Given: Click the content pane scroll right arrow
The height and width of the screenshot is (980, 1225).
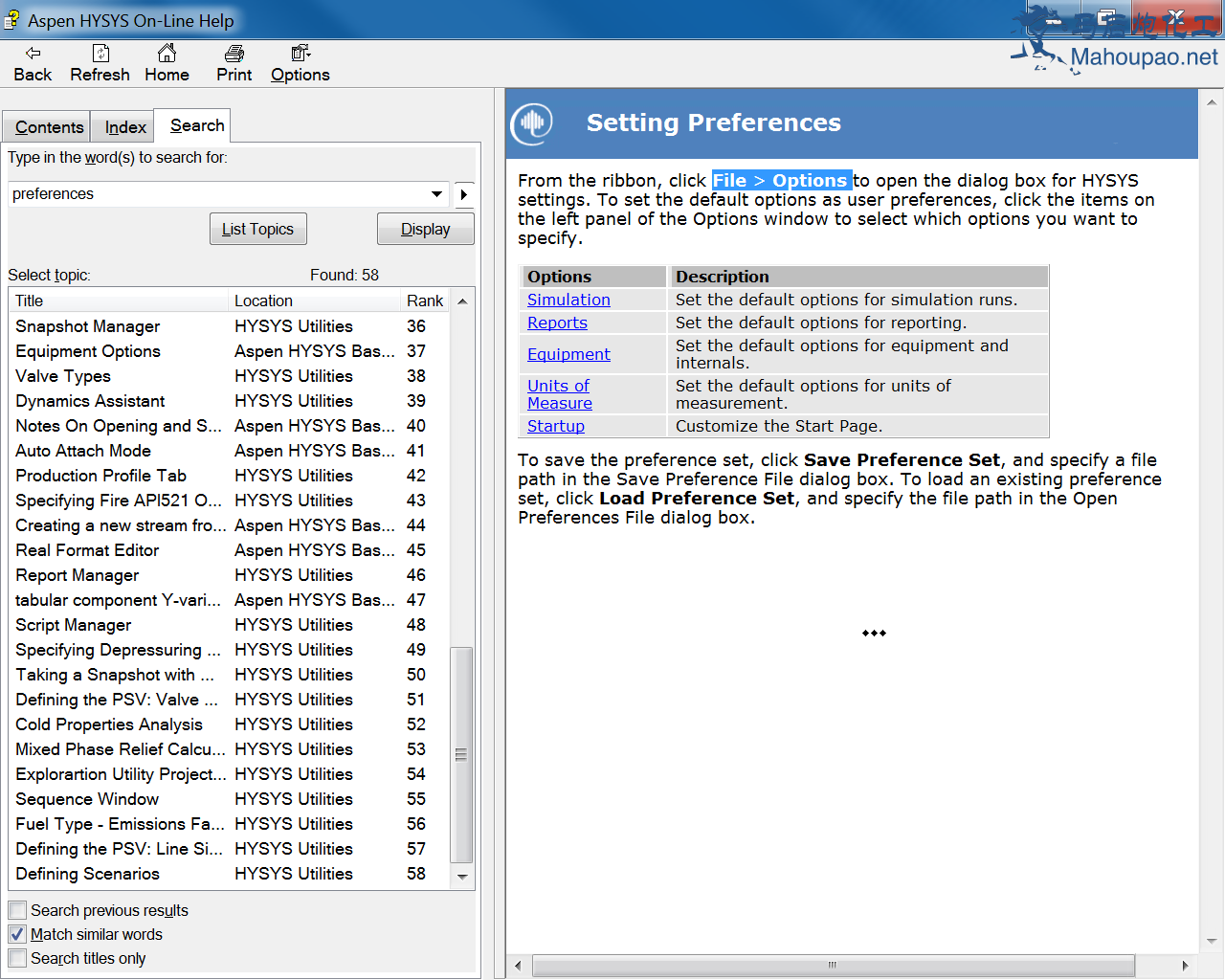Looking at the screenshot, I should point(1185,965).
